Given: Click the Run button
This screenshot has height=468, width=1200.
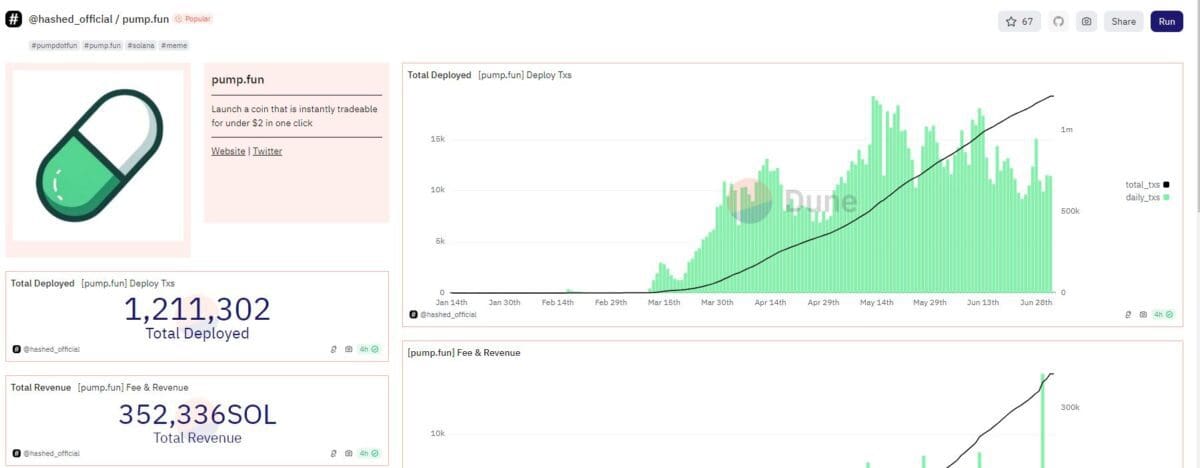Looking at the screenshot, I should coord(1166,21).
